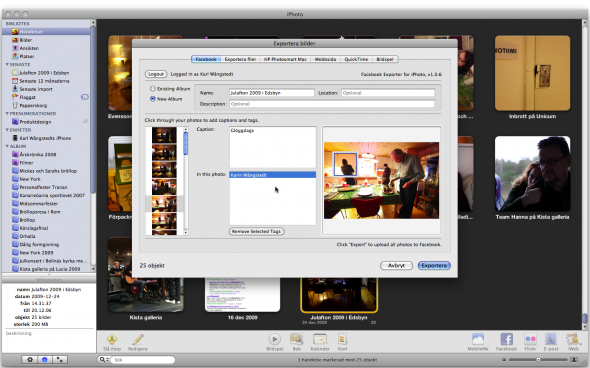Screen dimensions: 590x368
Task: Switch to the QuickTime tab
Action: point(356,59)
